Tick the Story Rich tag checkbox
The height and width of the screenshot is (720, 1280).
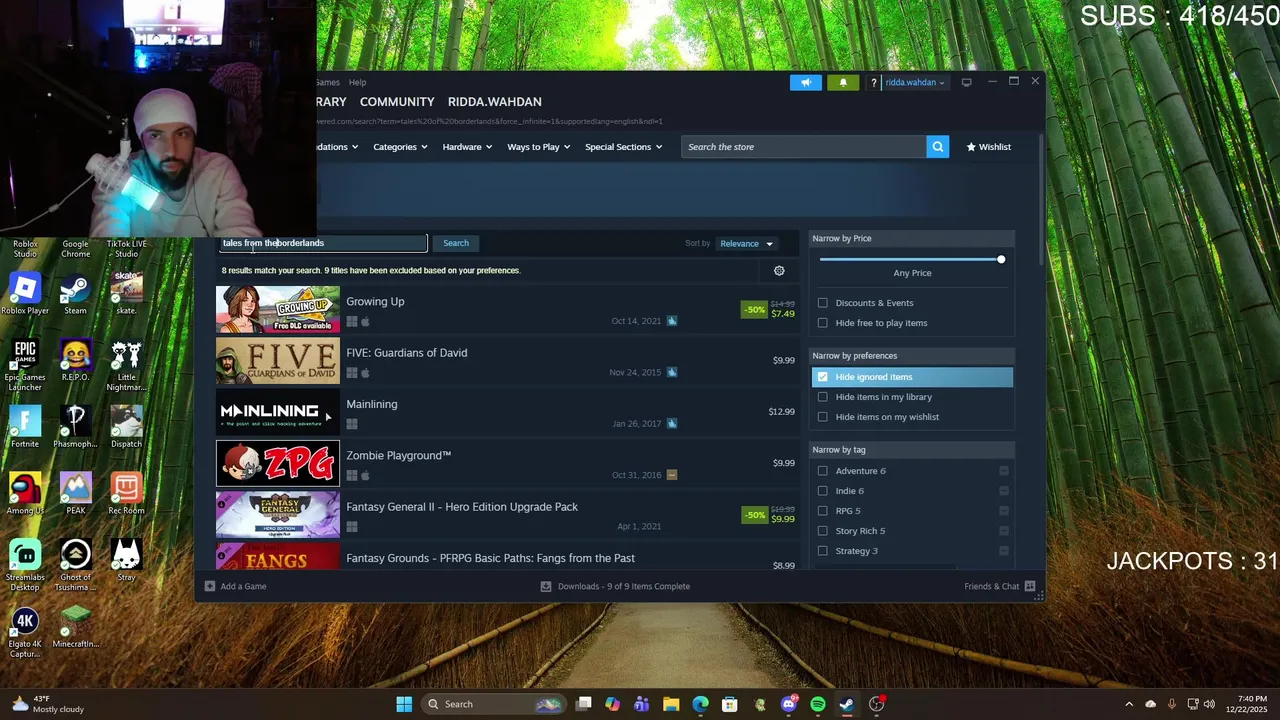(823, 531)
